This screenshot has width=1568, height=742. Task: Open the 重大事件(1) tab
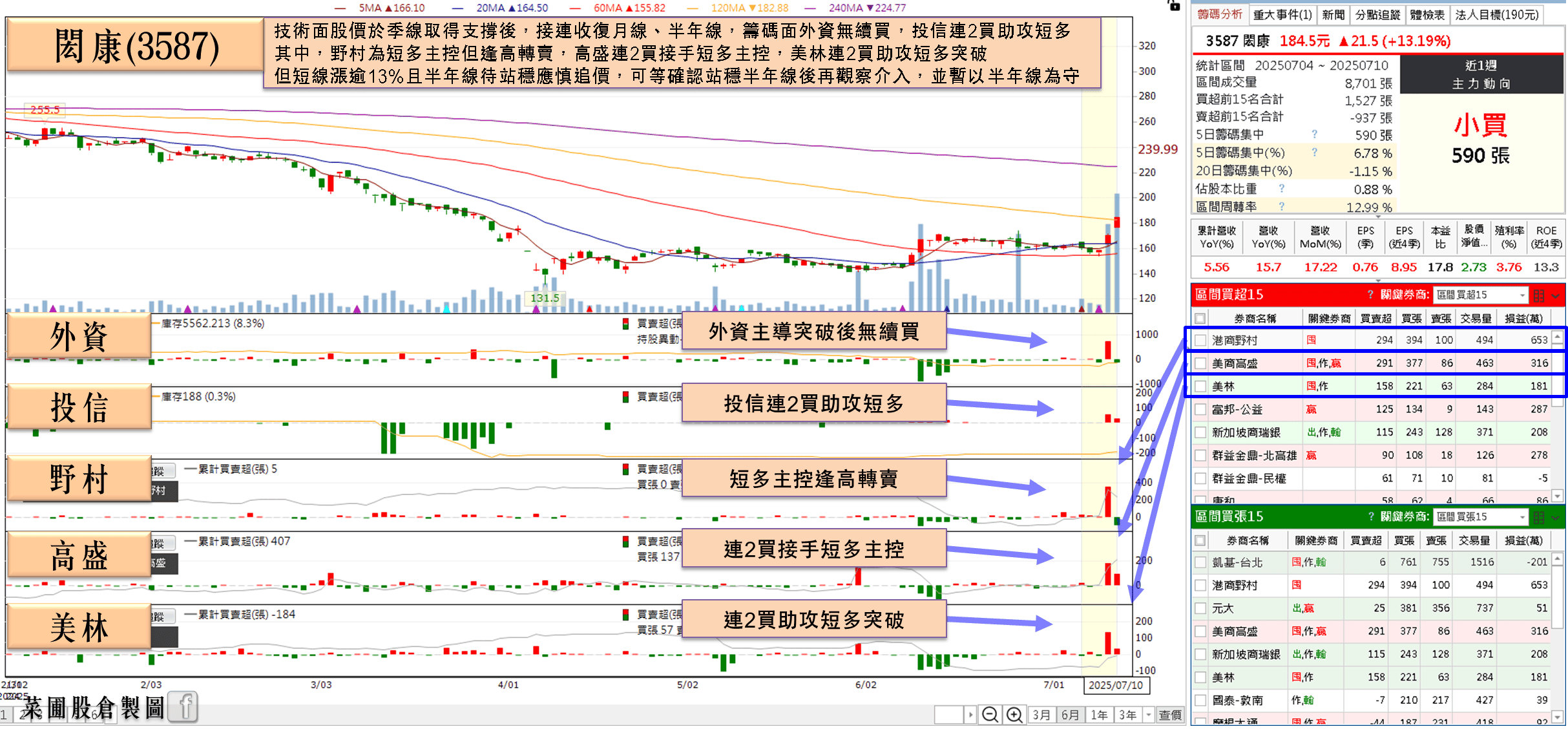pyautogui.click(x=1282, y=14)
